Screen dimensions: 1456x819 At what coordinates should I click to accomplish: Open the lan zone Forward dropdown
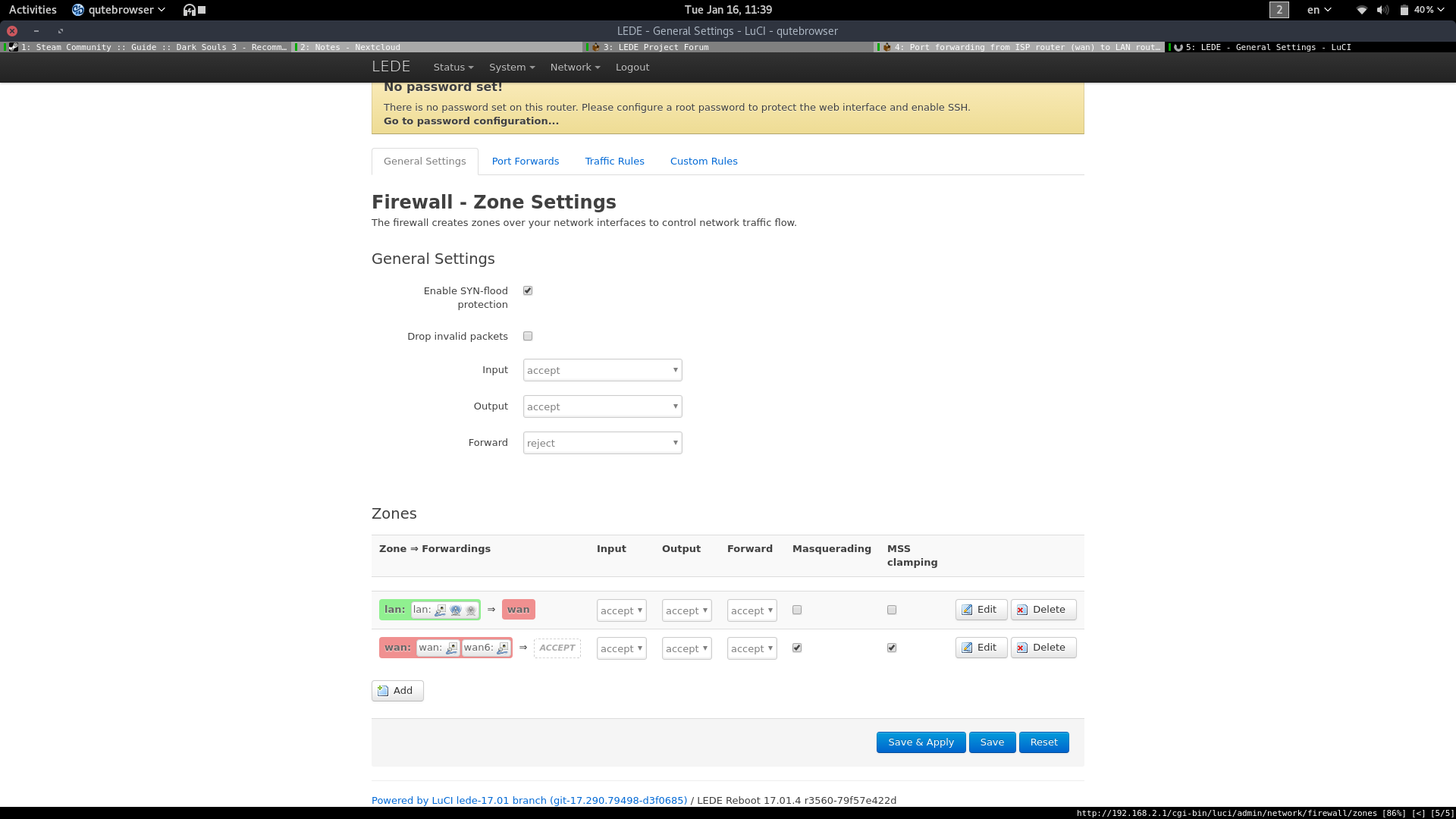click(x=752, y=610)
